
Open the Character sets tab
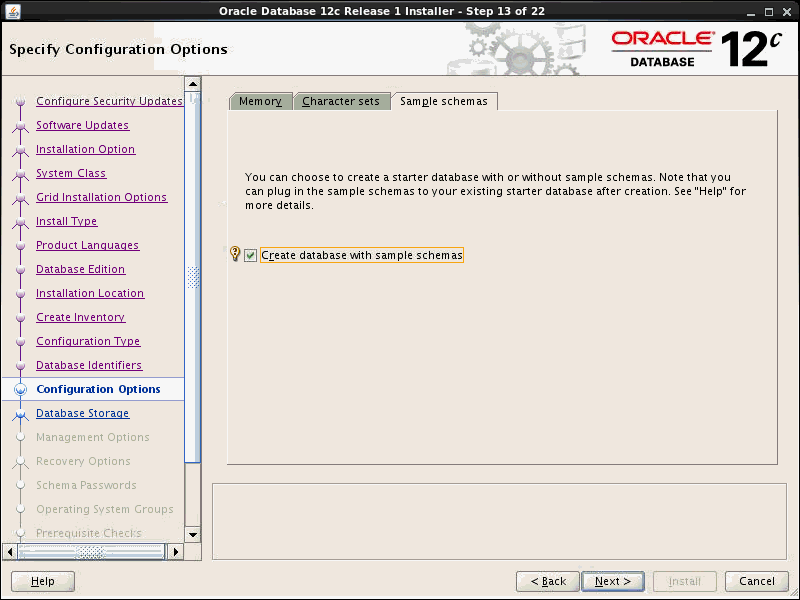[x=342, y=101]
